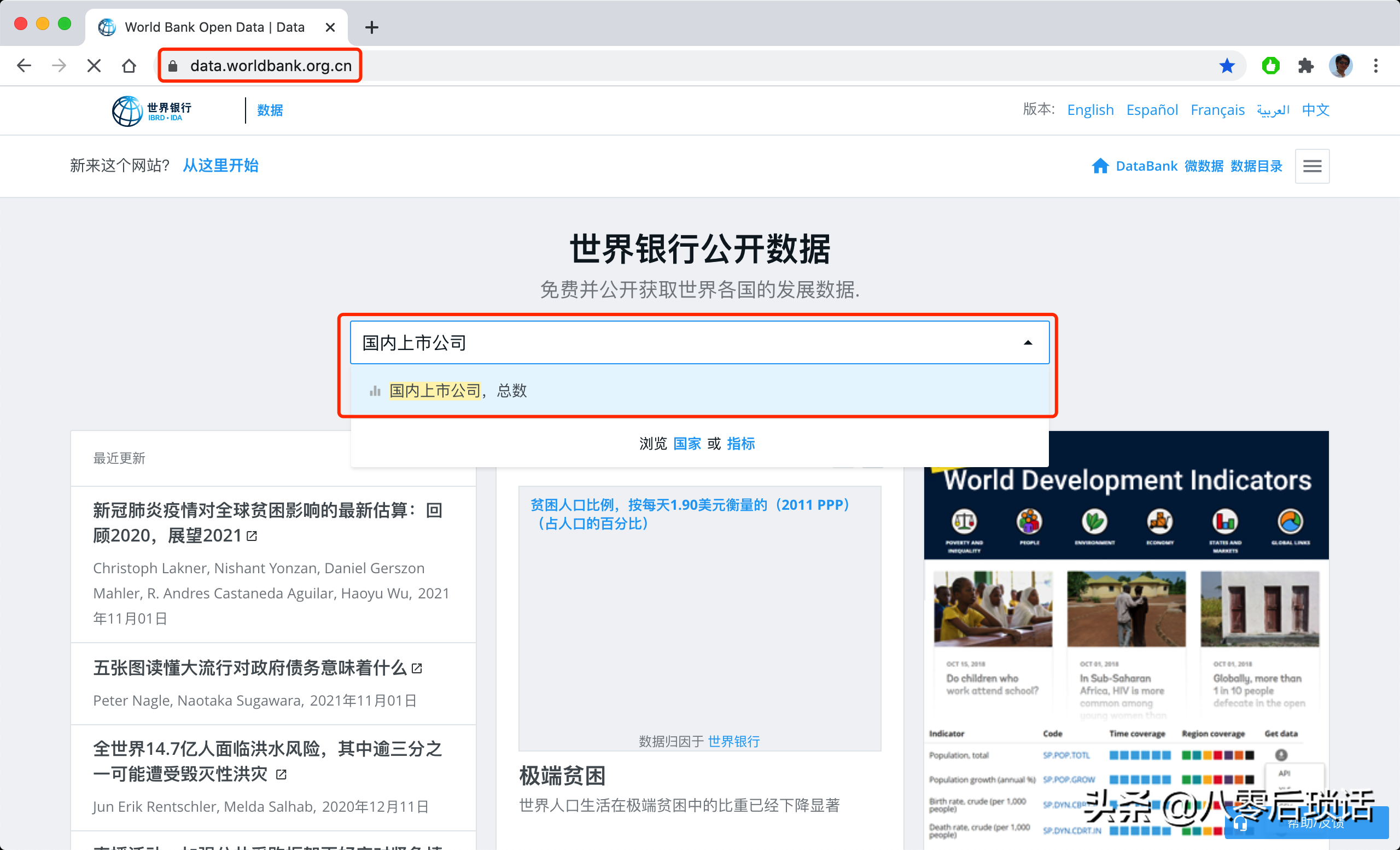Switch language to English
1400x850 pixels.
(1090, 109)
